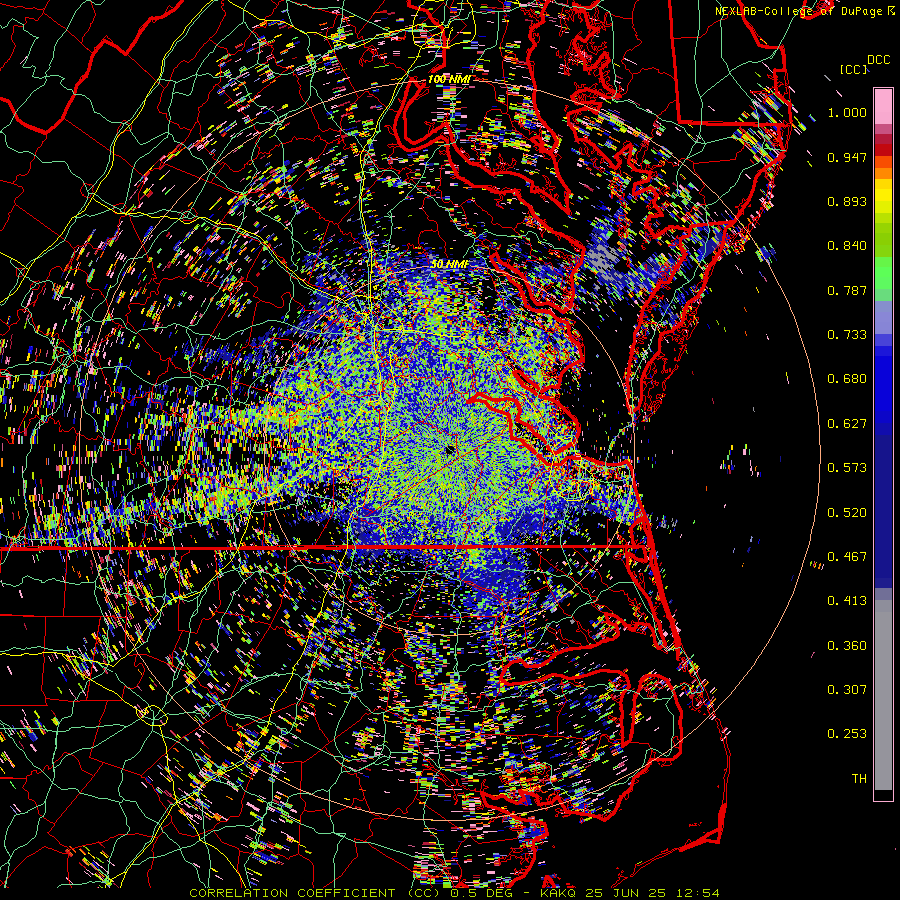Click the bright green color bar segment
900x900 pixels.
883,273
